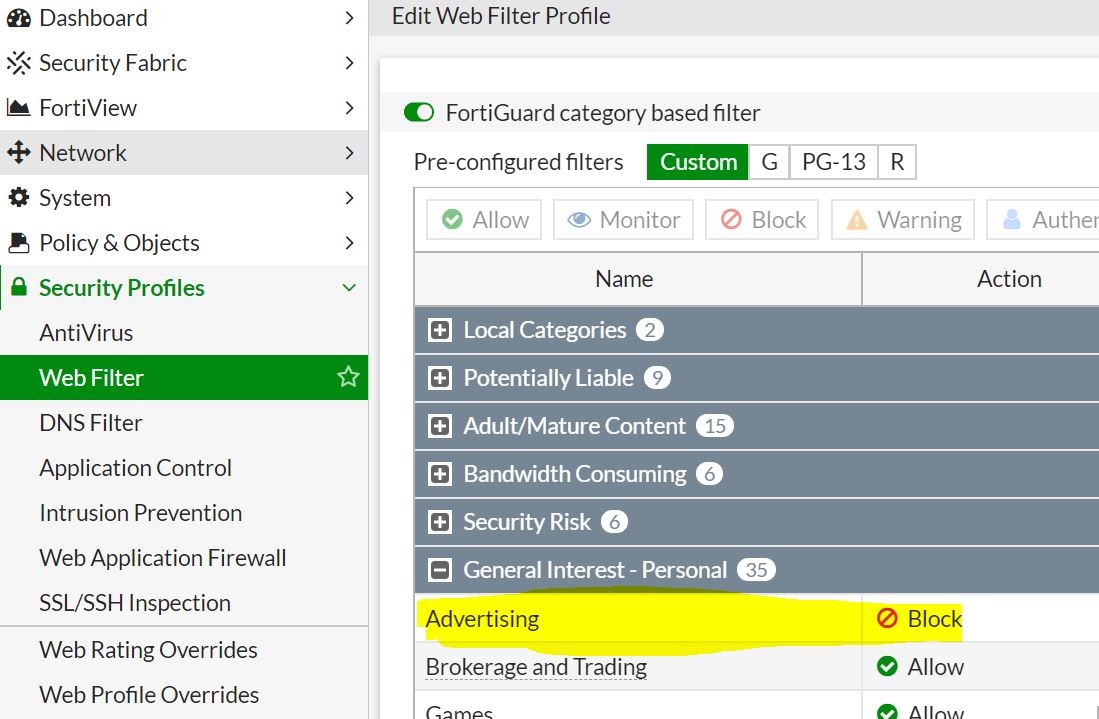Screen dimensions: 1099x719
Task: Click the Block action button
Action: [762, 219]
